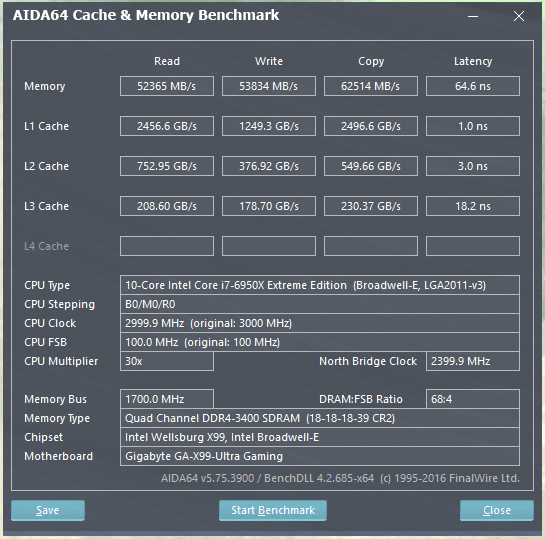Click the CPU Type label
Viewport: 545px width, 539px height.
coord(47,285)
